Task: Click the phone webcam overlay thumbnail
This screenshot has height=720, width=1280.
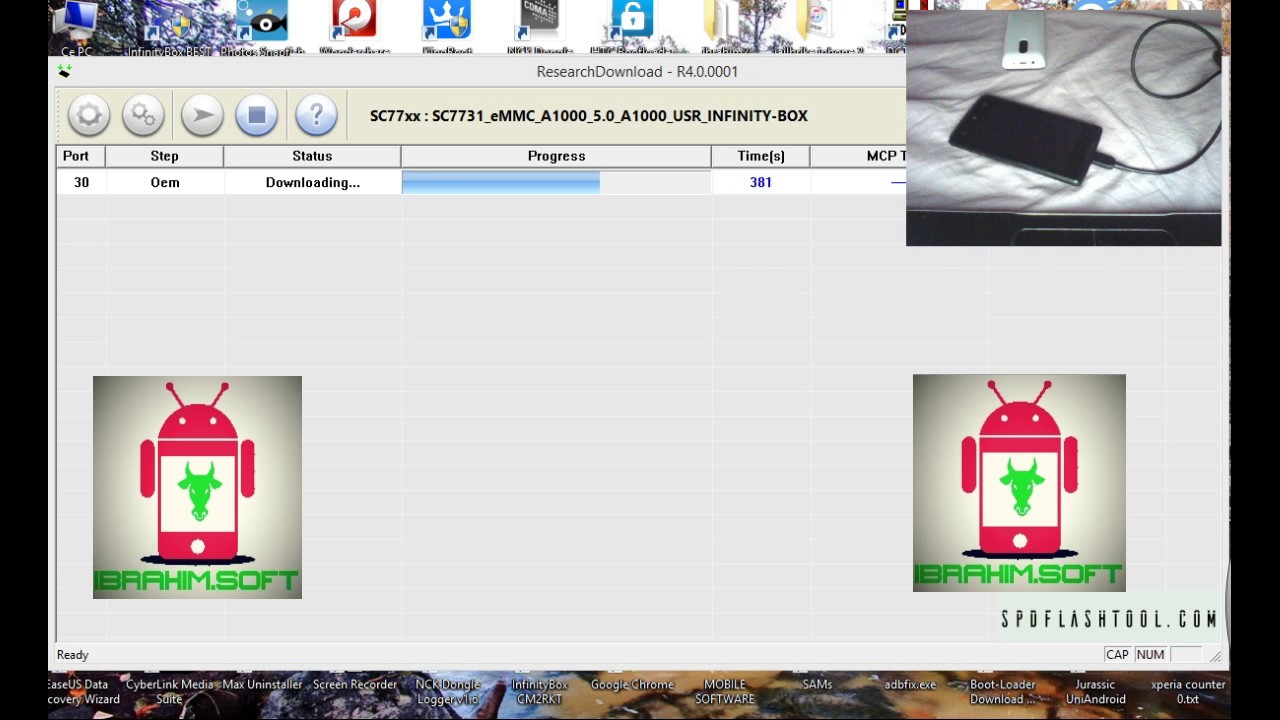Action: [x=1063, y=128]
